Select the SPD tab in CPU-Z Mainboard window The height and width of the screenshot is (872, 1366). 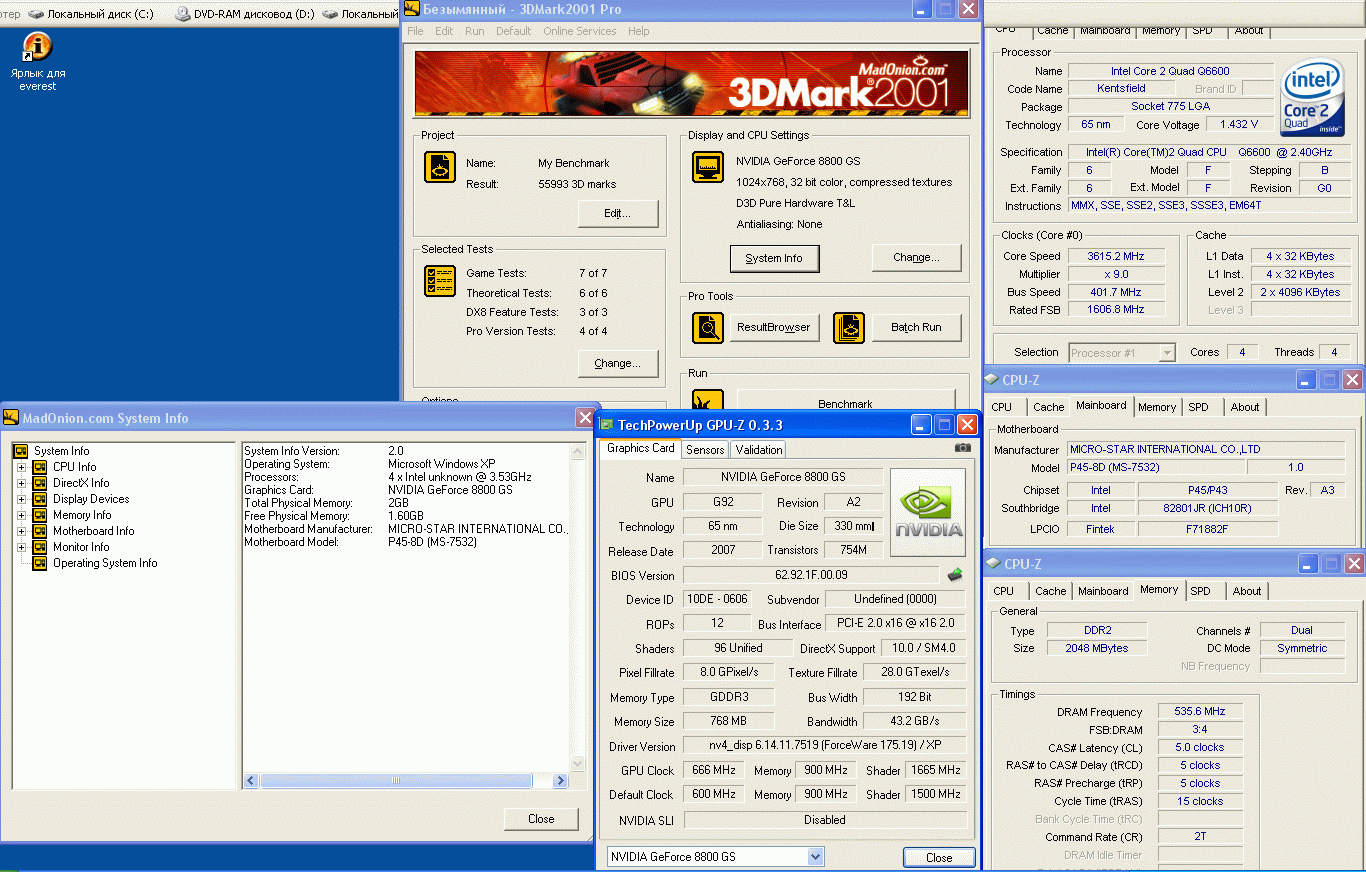click(1198, 407)
